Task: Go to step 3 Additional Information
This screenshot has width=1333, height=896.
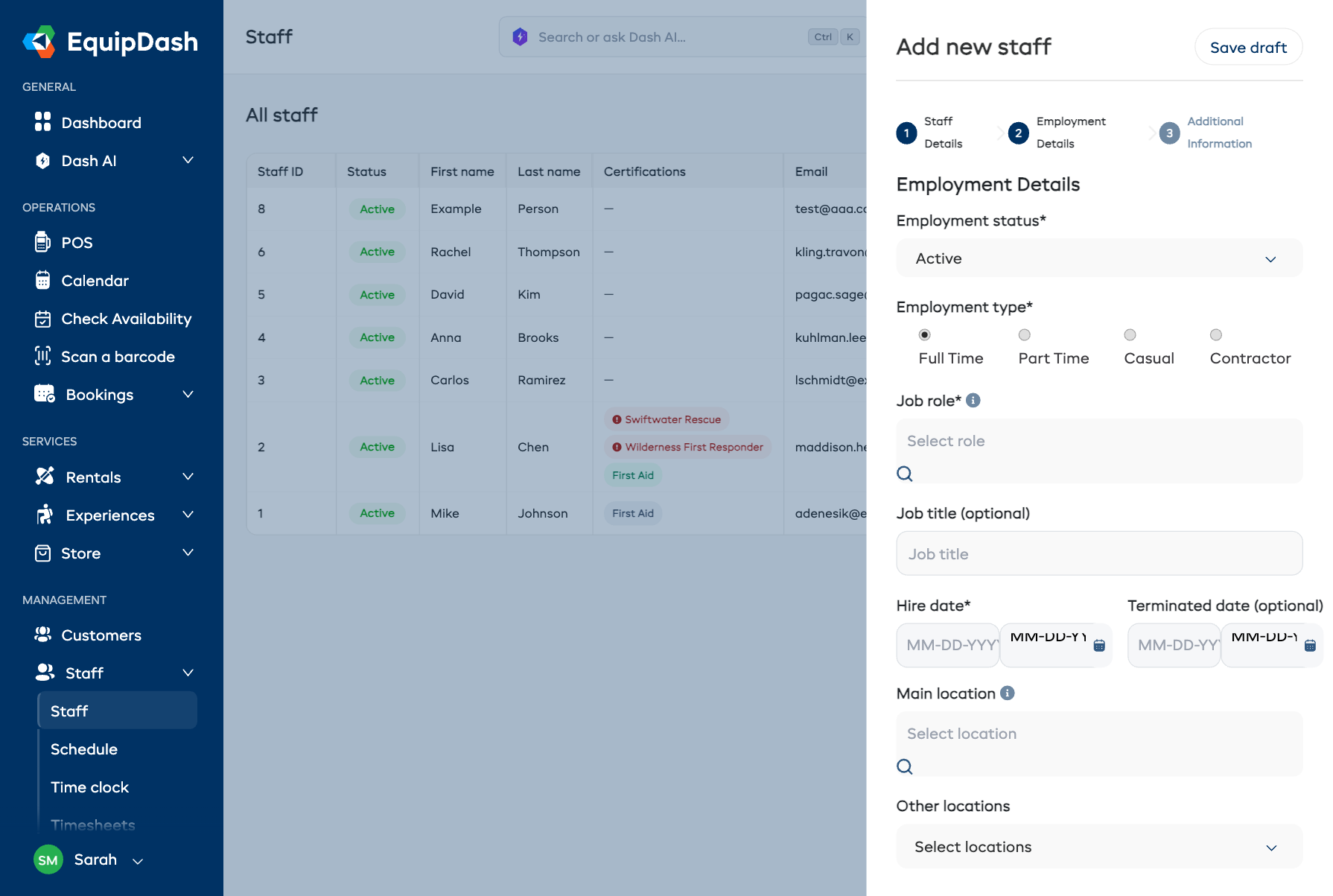Action: click(x=1206, y=133)
